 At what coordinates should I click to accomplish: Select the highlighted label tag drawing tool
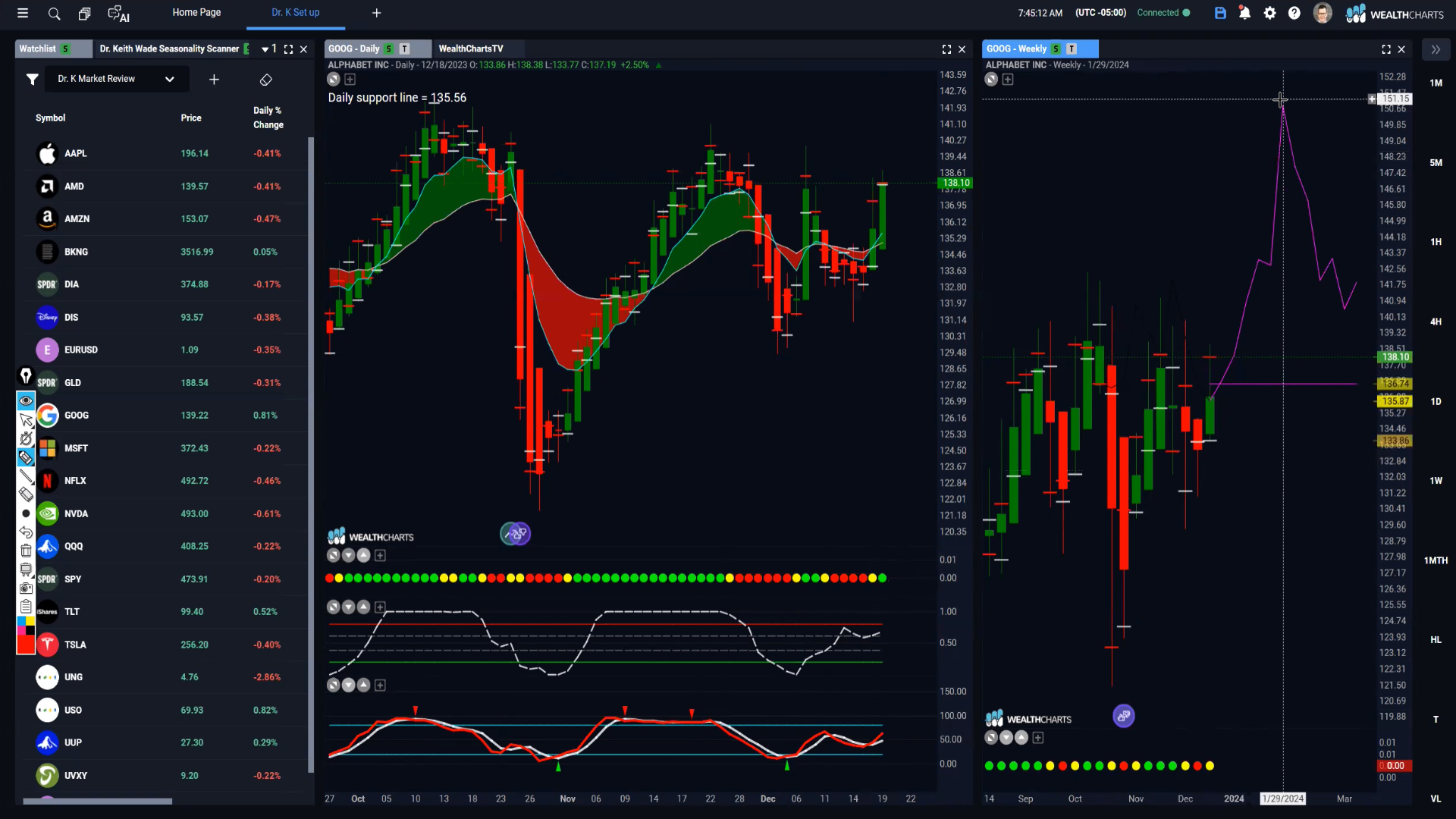26,457
